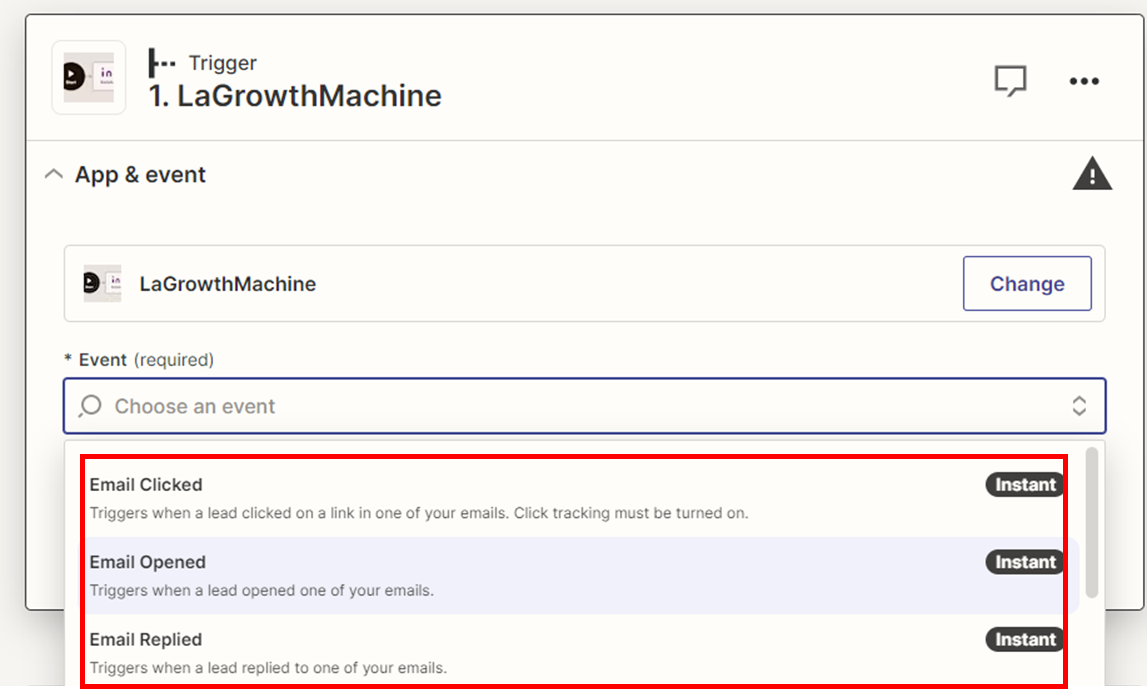
Task: Select the Email Clicked event option
Action: click(x=576, y=498)
